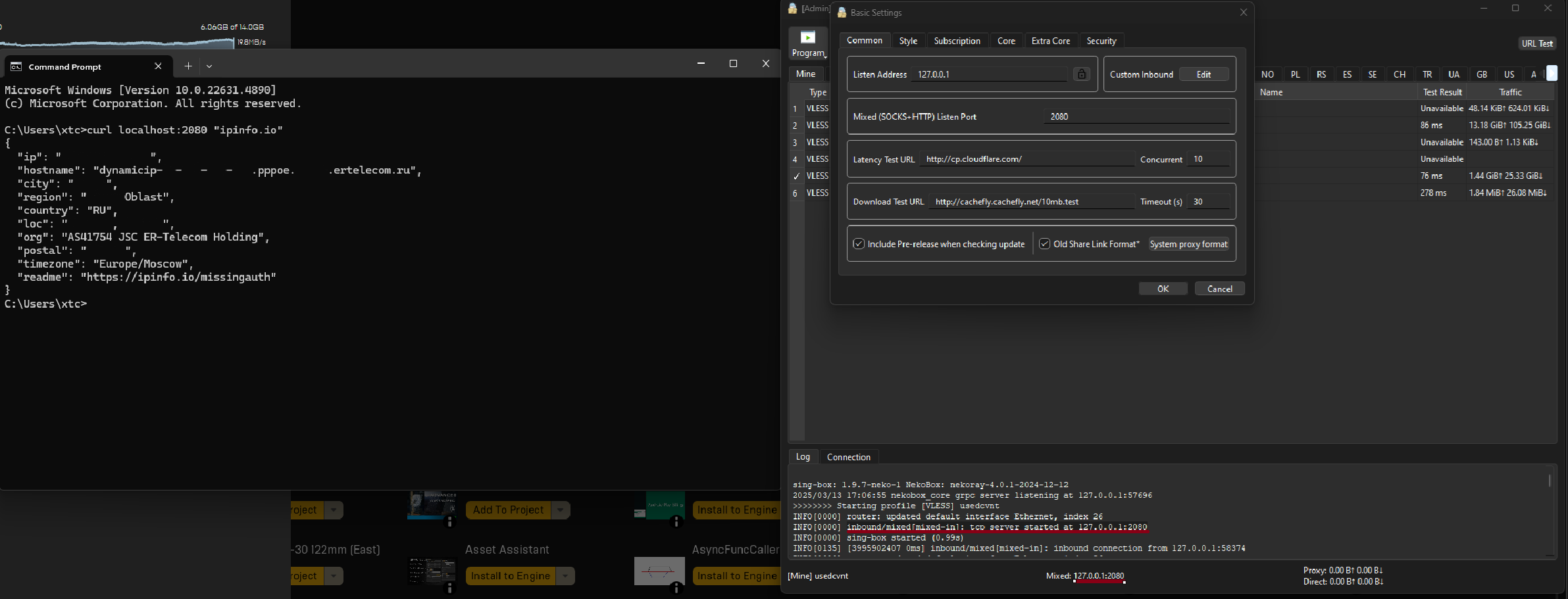Click the Traffic column header

[x=1510, y=92]
